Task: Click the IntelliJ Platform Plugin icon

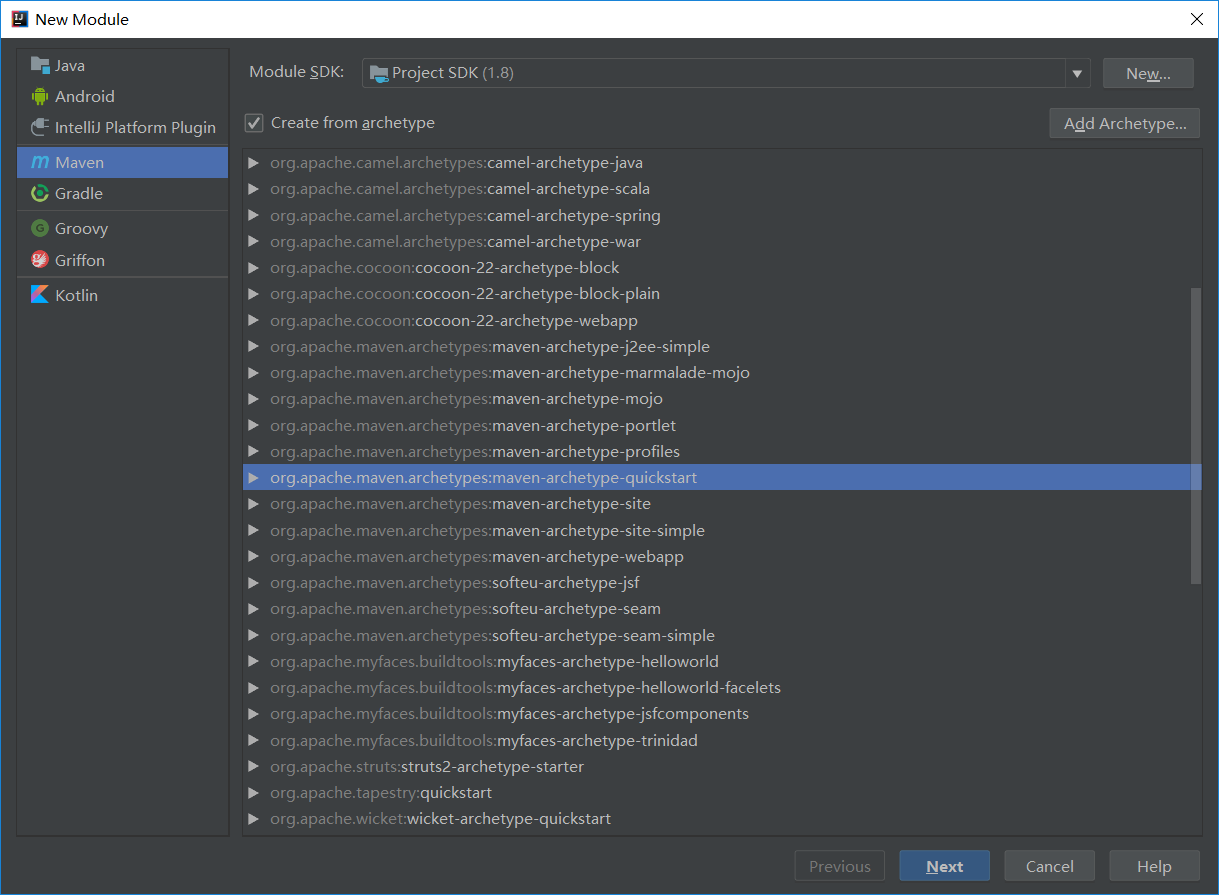Action: pyautogui.click(x=40, y=127)
